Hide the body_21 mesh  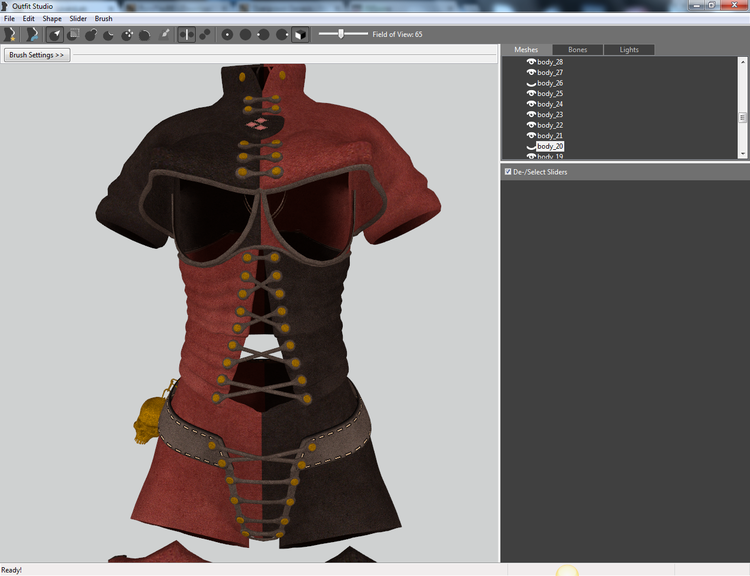tap(531, 135)
